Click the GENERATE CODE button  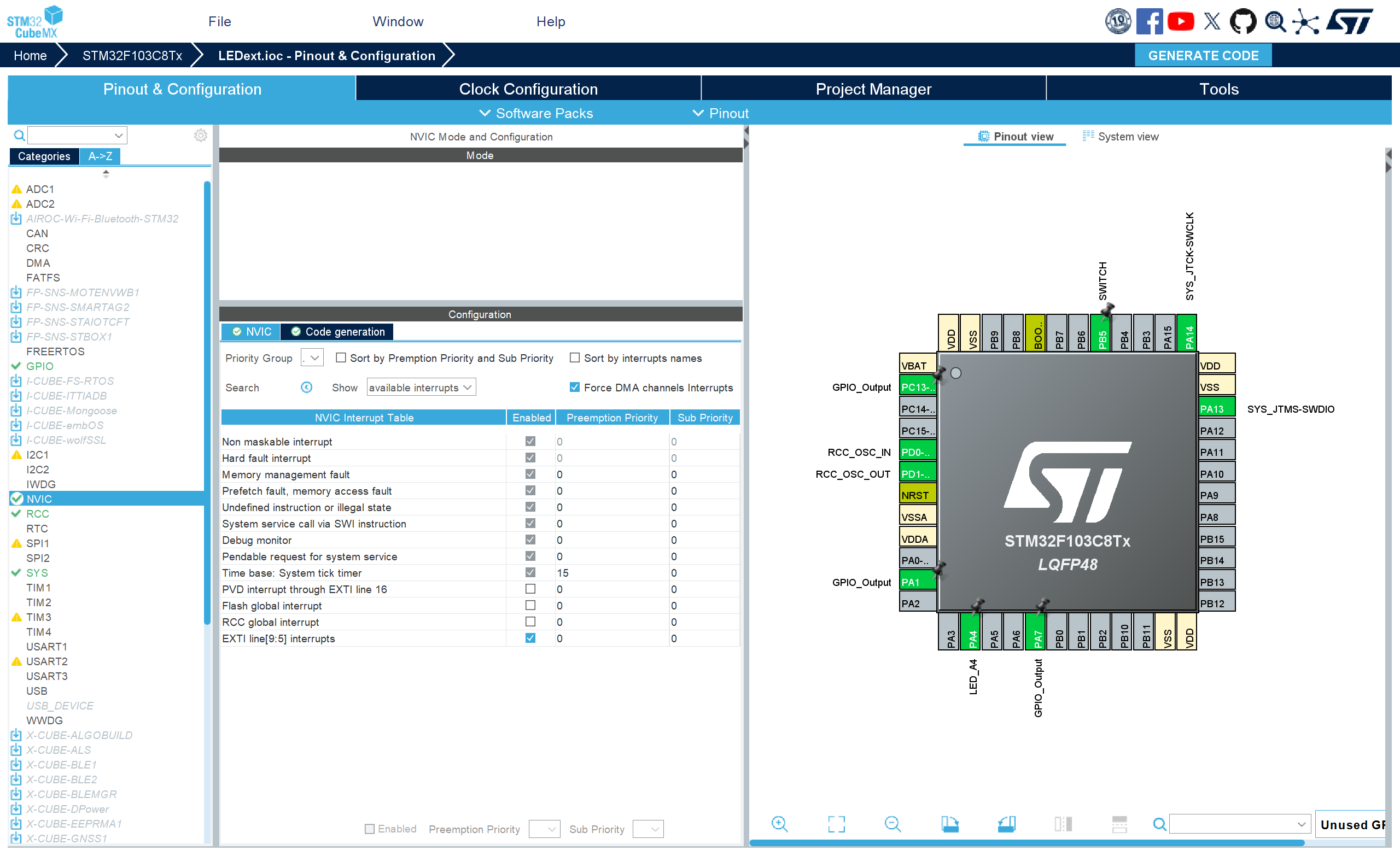(x=1203, y=56)
